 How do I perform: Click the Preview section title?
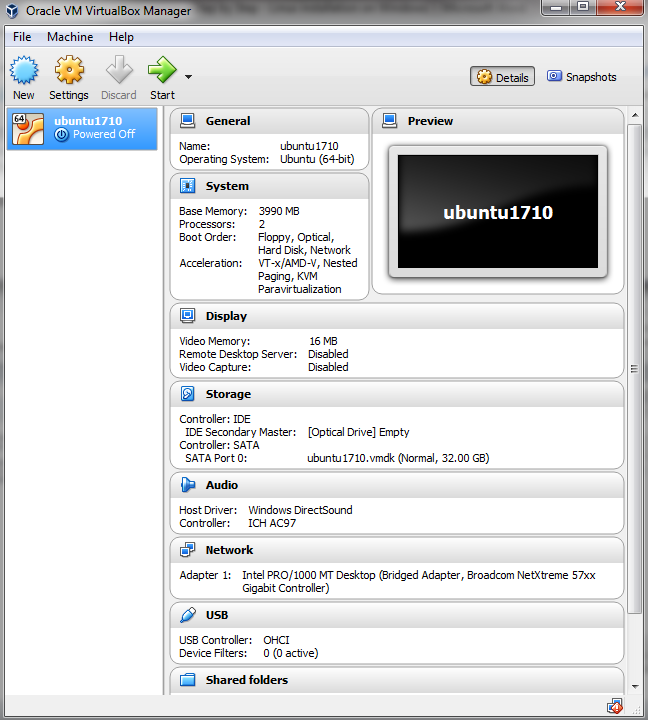430,121
